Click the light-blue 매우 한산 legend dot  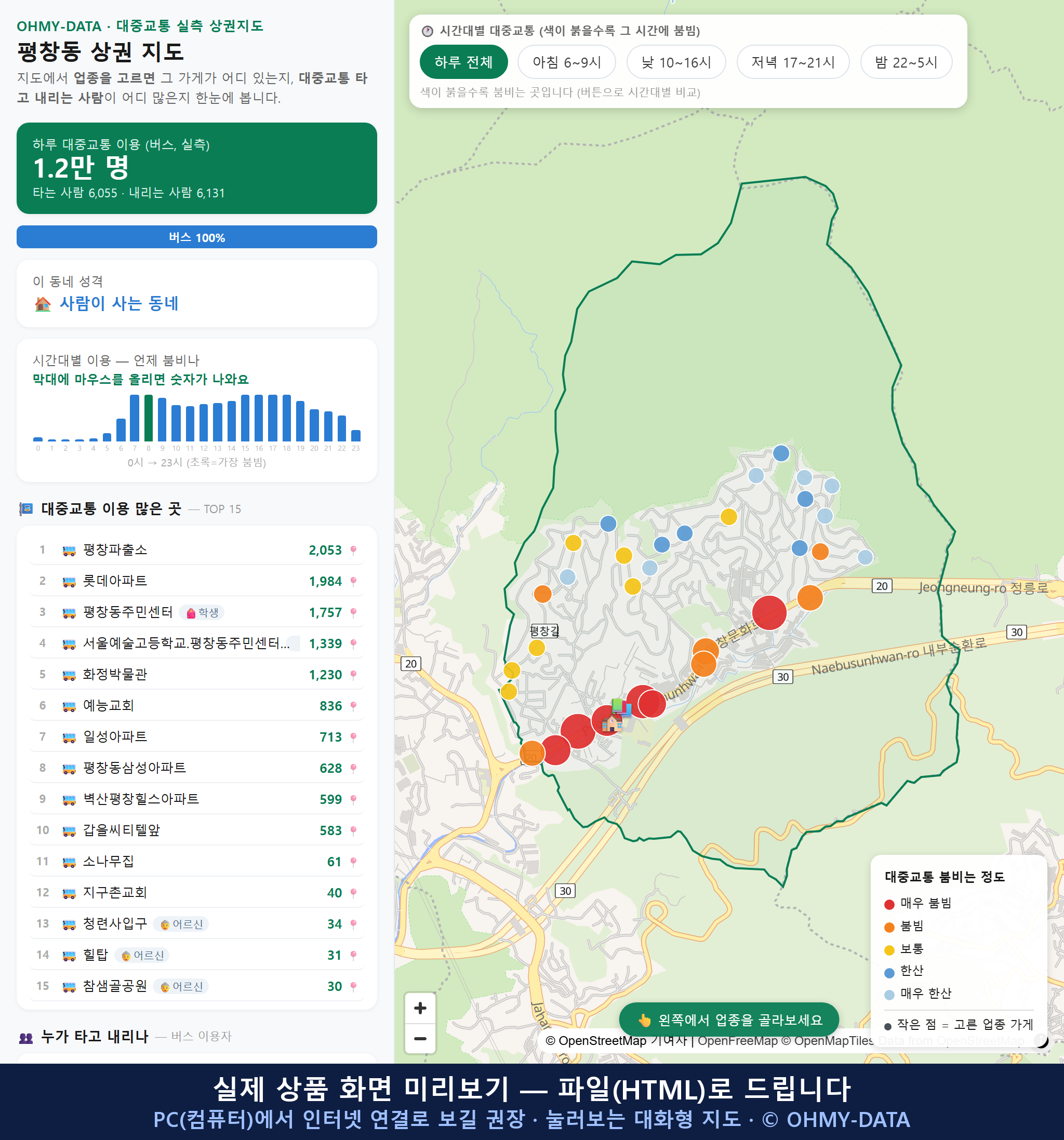889,995
